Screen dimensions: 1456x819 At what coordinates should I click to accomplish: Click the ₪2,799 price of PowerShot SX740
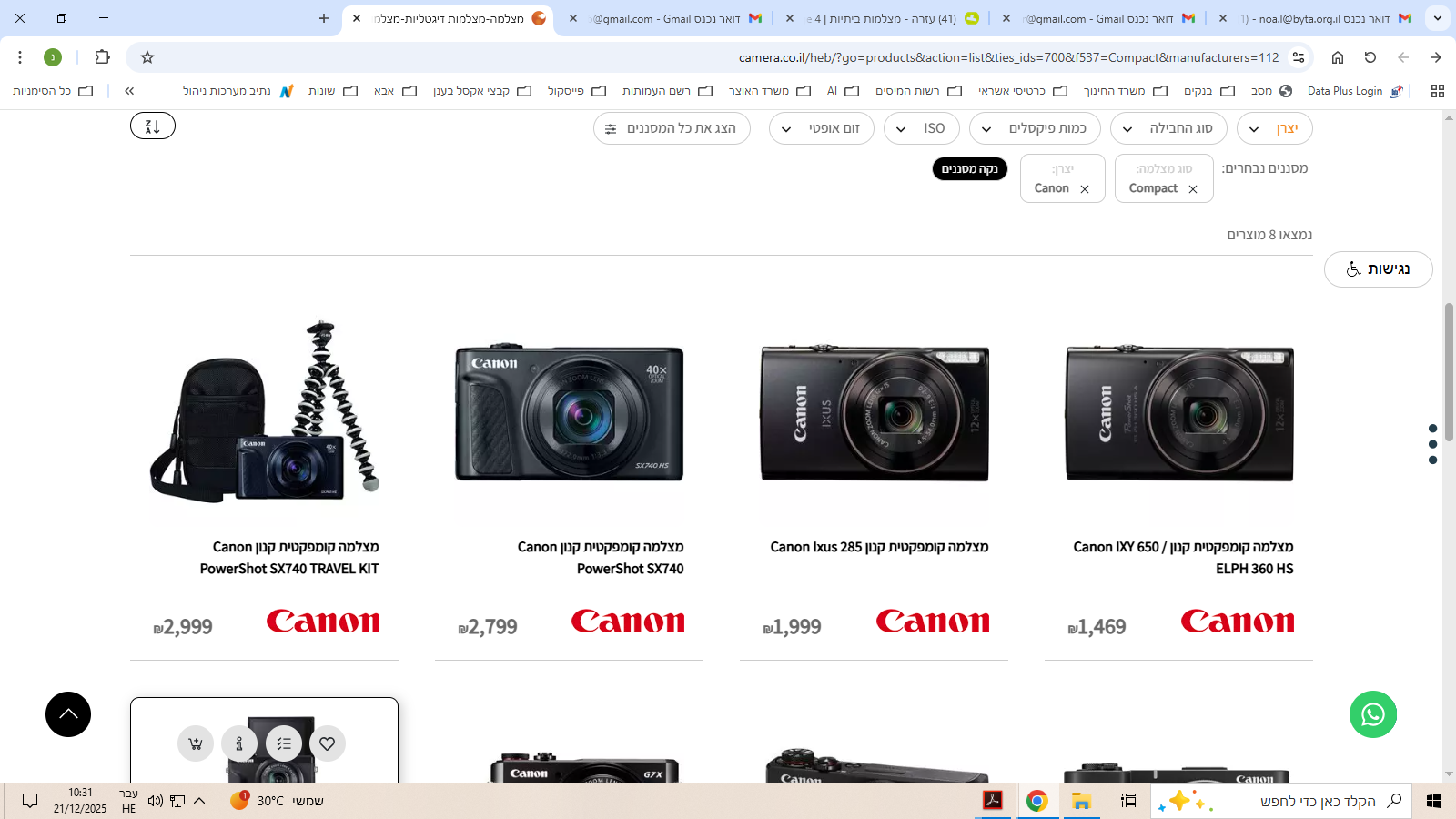[488, 627]
